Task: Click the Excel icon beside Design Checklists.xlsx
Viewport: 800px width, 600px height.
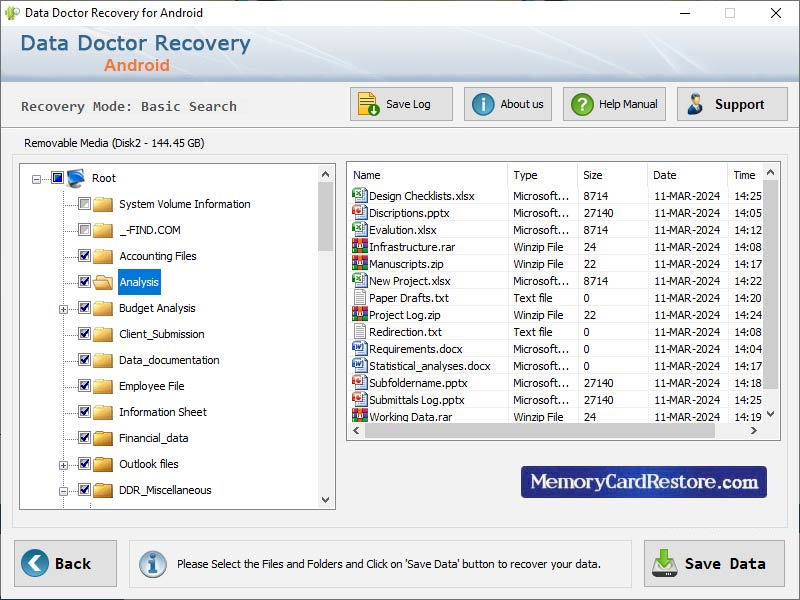Action: tap(360, 195)
